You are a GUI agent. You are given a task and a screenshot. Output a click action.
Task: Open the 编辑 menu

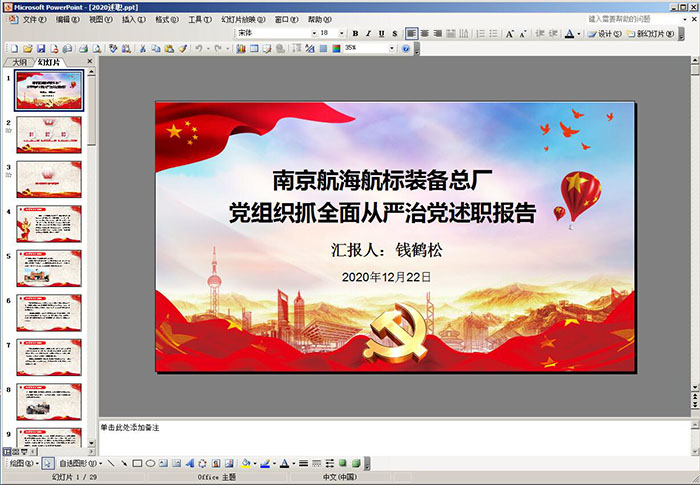click(x=68, y=20)
